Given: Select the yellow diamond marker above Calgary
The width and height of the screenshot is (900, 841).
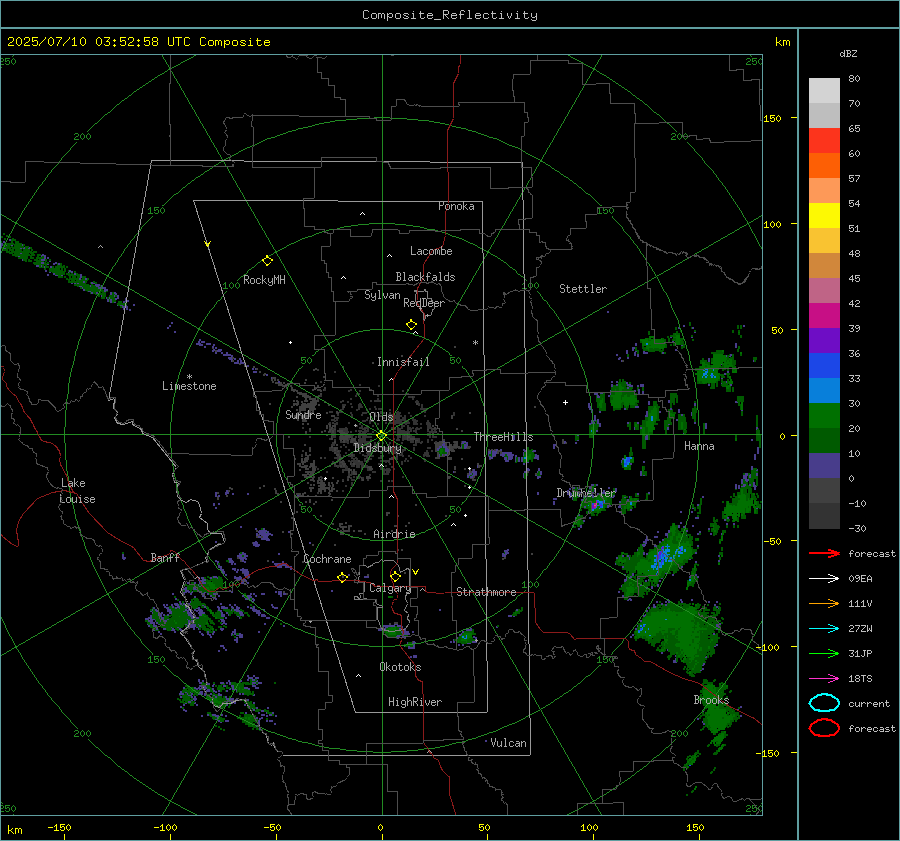Looking at the screenshot, I should point(395,576).
